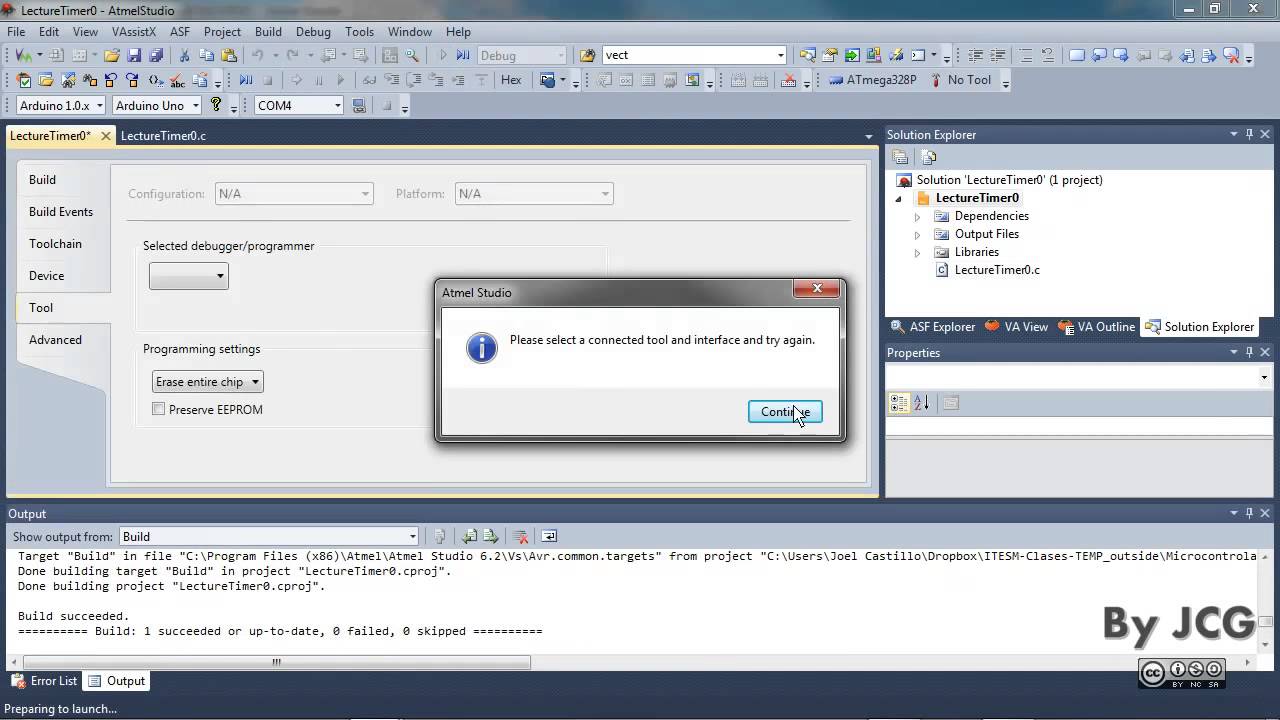Collapse the LectureTimer0 project node
This screenshot has width=1280, height=720.
(x=899, y=198)
